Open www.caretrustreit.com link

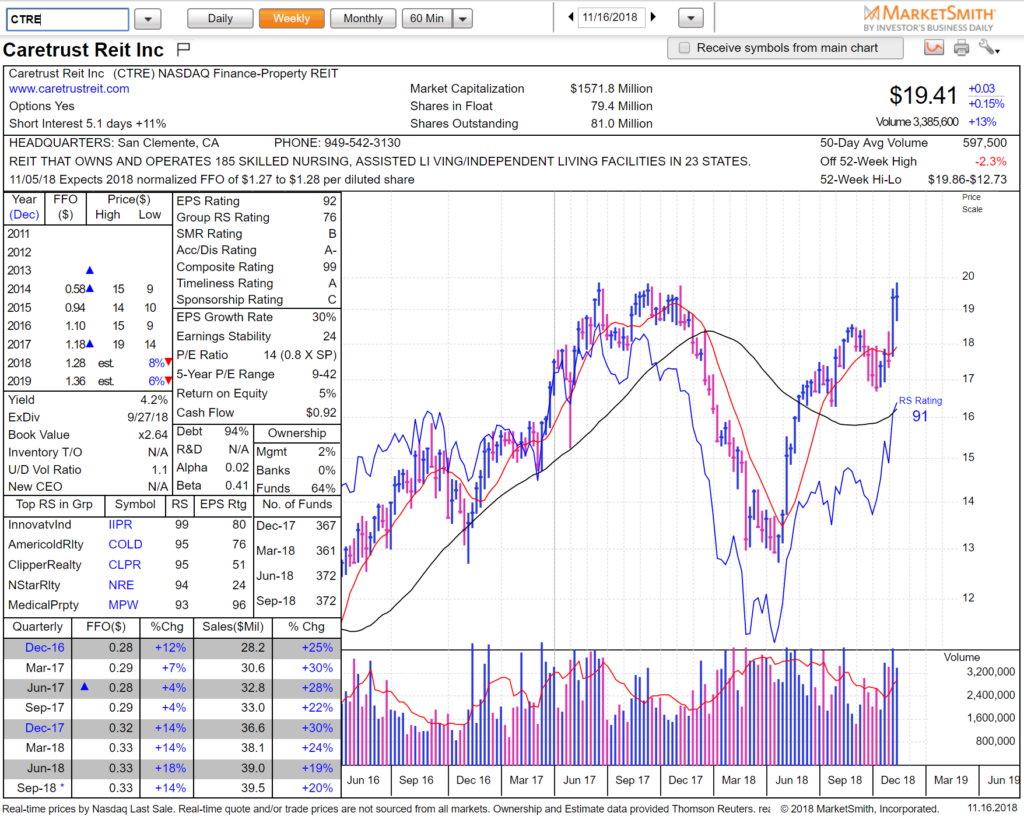click(69, 89)
